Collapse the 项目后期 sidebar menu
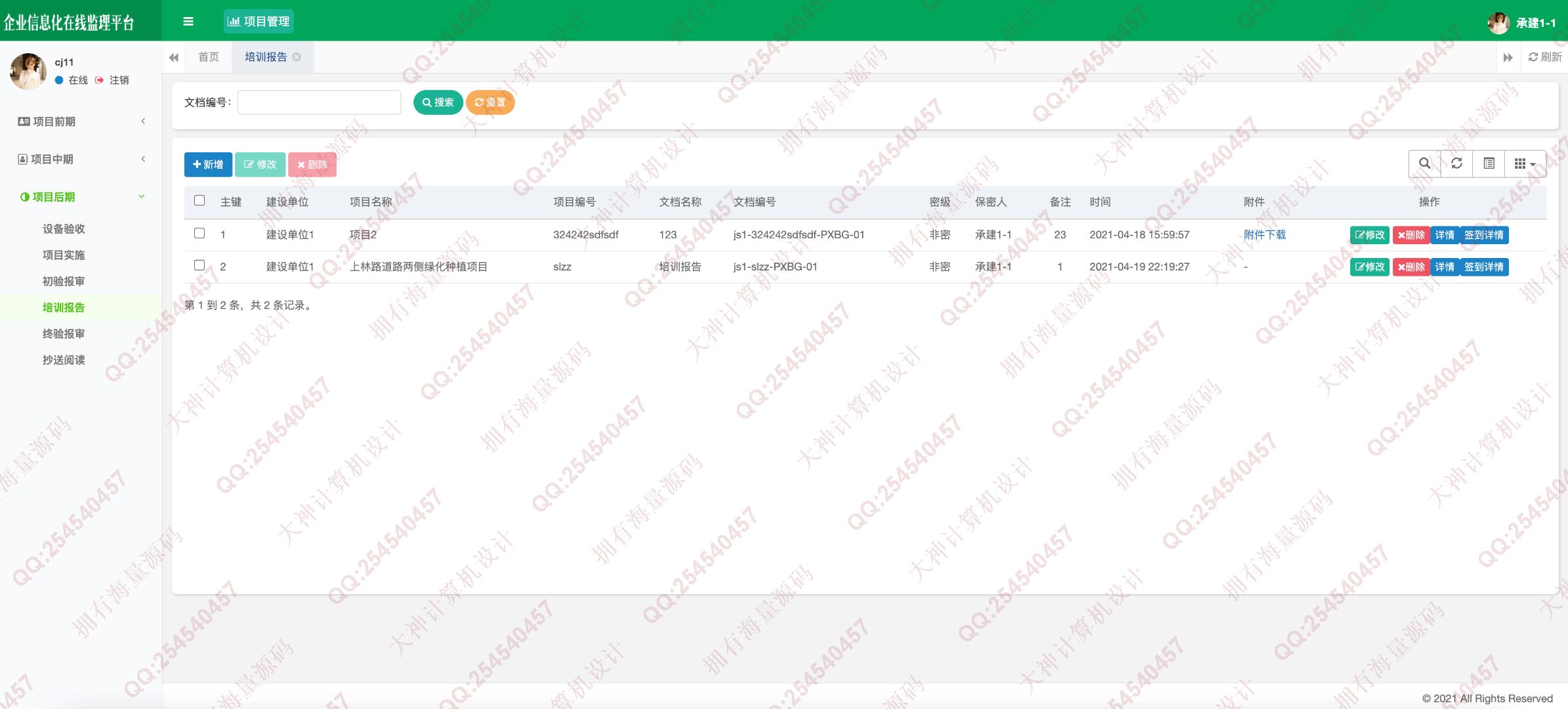 click(x=81, y=197)
